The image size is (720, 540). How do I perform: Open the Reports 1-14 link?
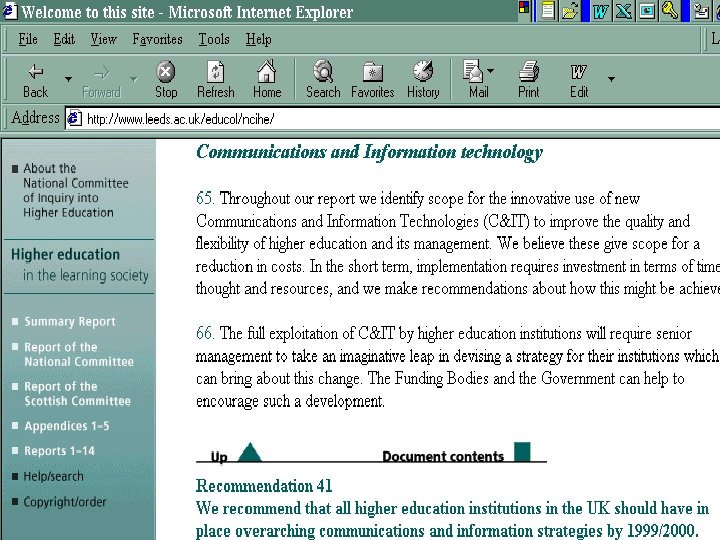(x=60, y=451)
